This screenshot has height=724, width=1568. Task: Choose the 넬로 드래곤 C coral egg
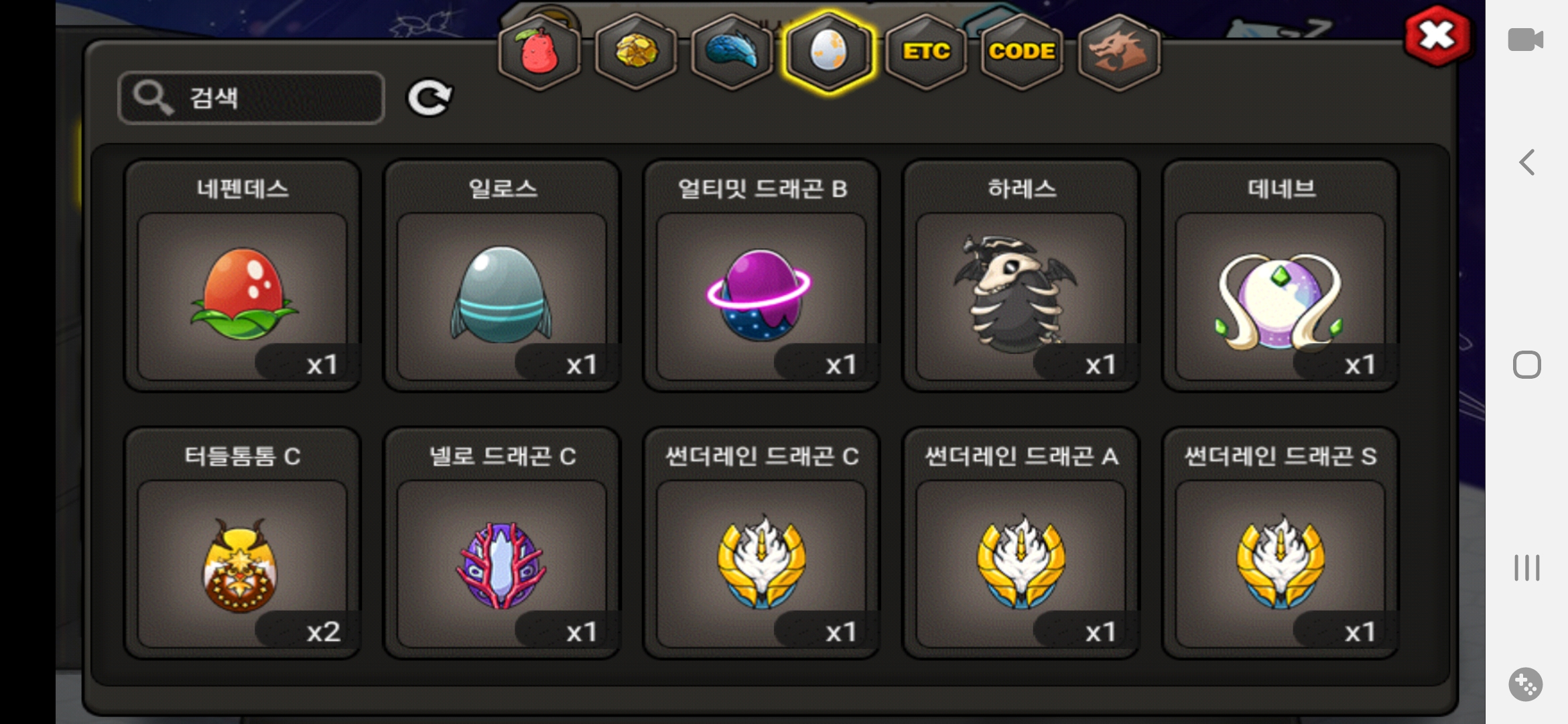[x=502, y=543]
